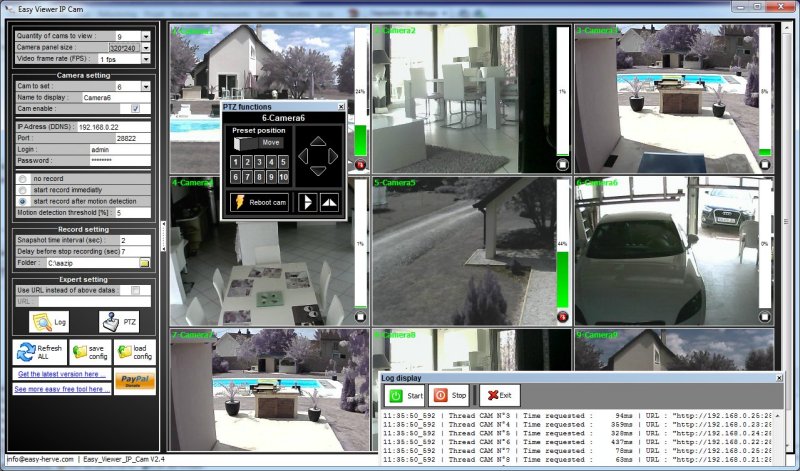
Task: Open Video frame rate FPS dropdown
Action: click(x=146, y=59)
